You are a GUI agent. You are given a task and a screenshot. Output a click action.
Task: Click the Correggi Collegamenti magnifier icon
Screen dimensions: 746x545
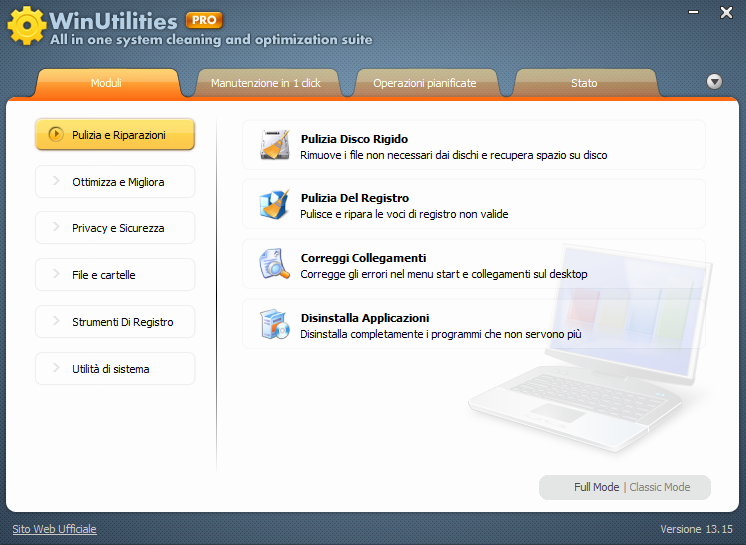(x=275, y=264)
